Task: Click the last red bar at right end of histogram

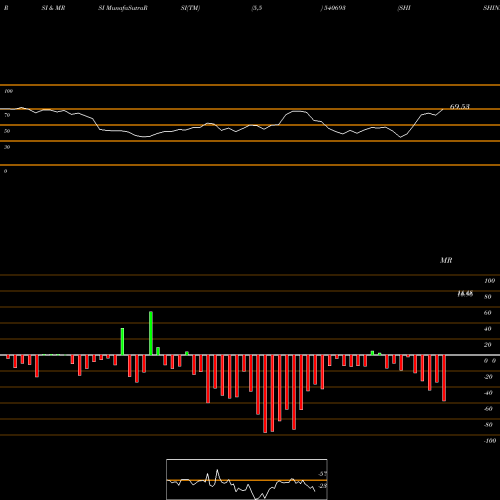Action: click(444, 378)
